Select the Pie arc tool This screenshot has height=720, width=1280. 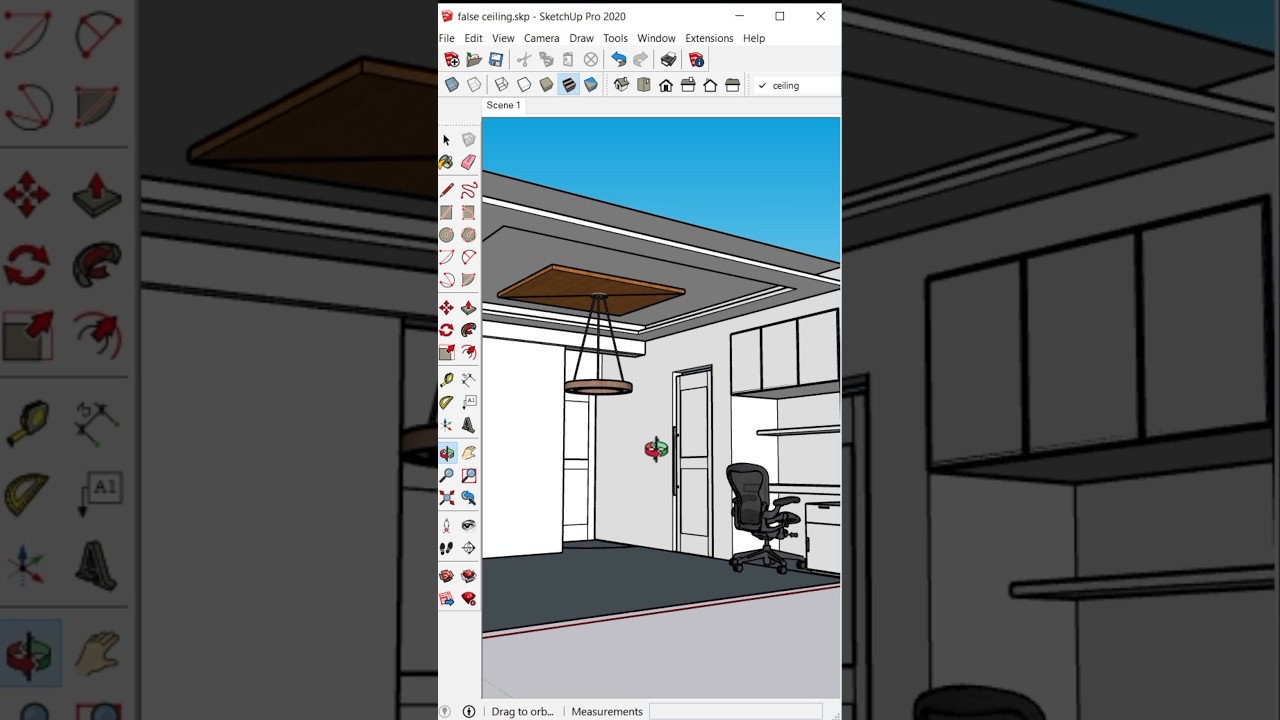pos(468,280)
